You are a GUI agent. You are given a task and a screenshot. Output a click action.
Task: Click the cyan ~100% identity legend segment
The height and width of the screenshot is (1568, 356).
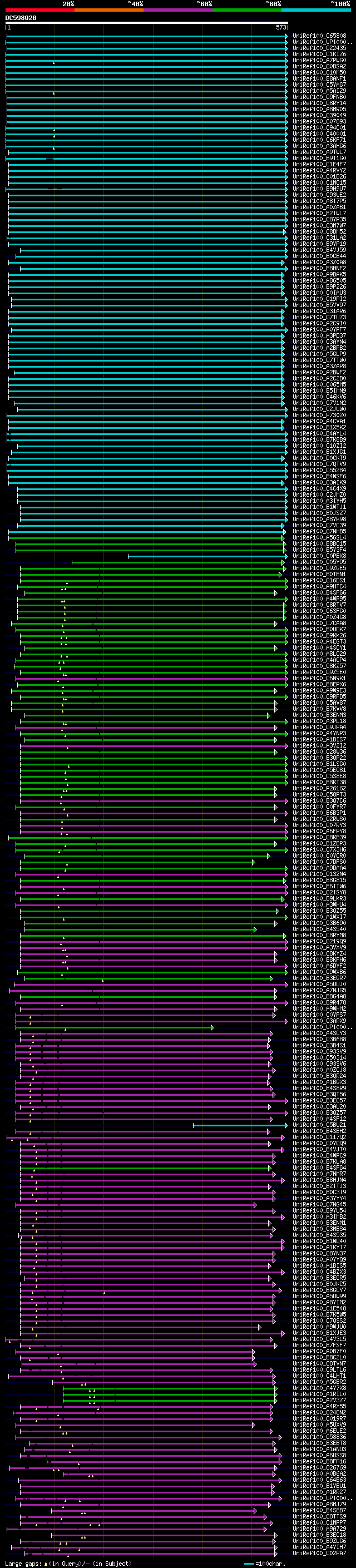pos(316,11)
